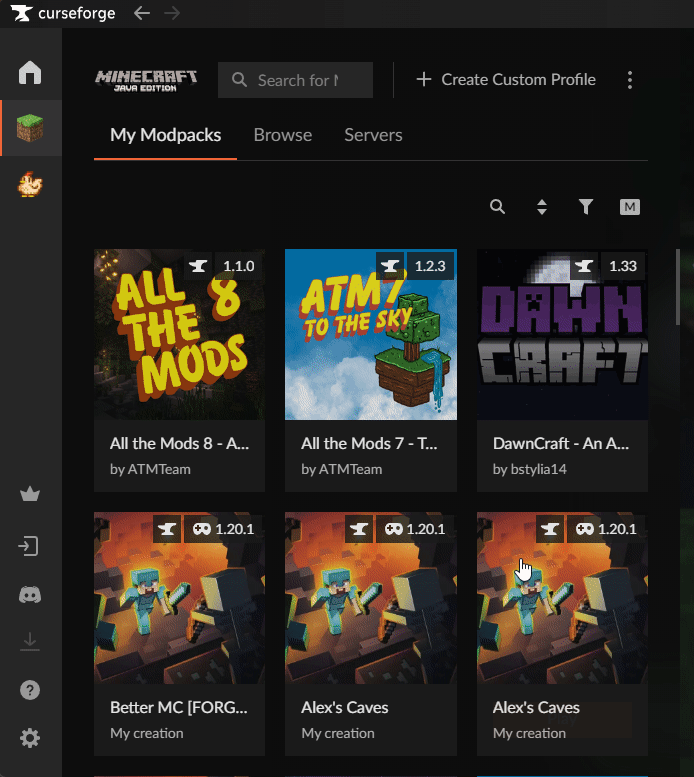Viewport: 694px width, 777px height.
Task: Click Create Custom Profile button
Action: click(x=506, y=79)
